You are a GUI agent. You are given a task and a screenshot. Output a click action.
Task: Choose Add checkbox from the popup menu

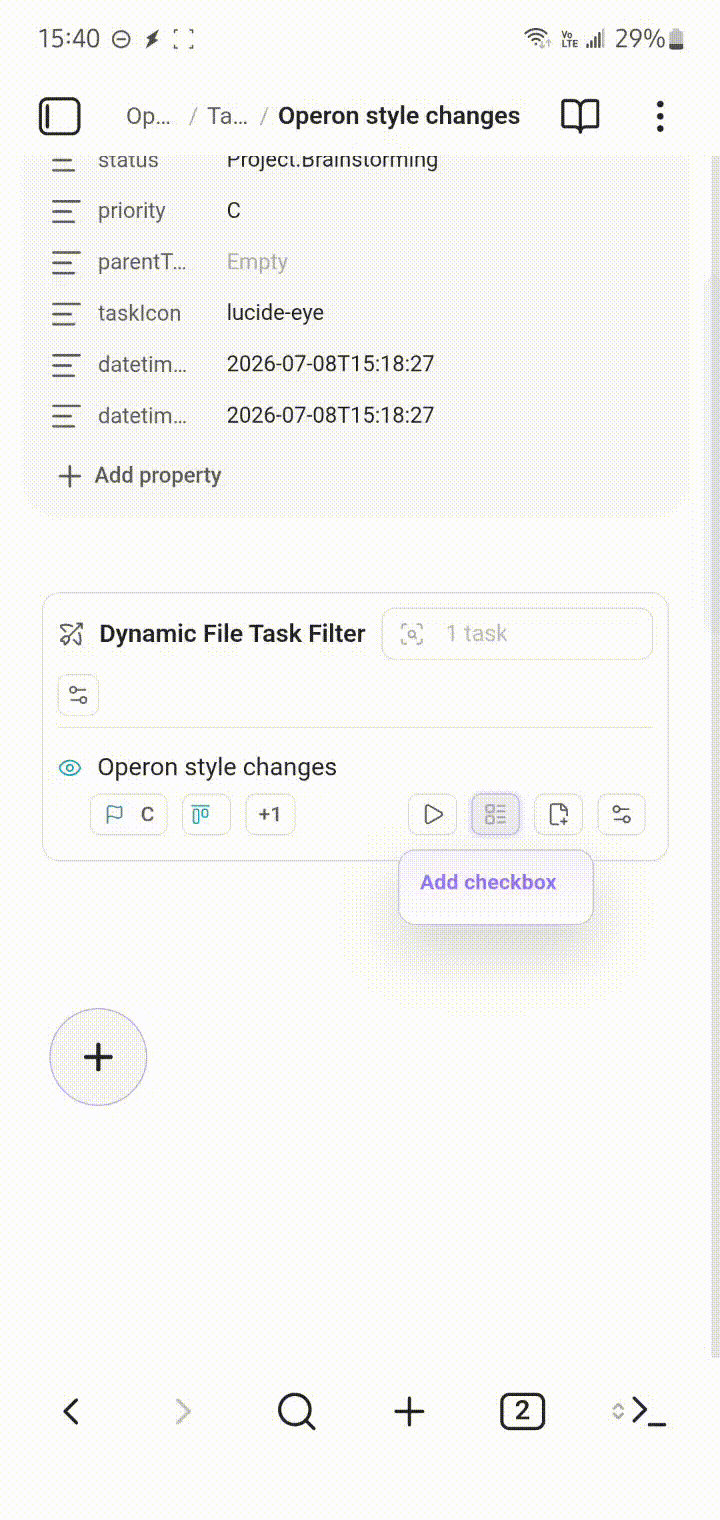(488, 882)
